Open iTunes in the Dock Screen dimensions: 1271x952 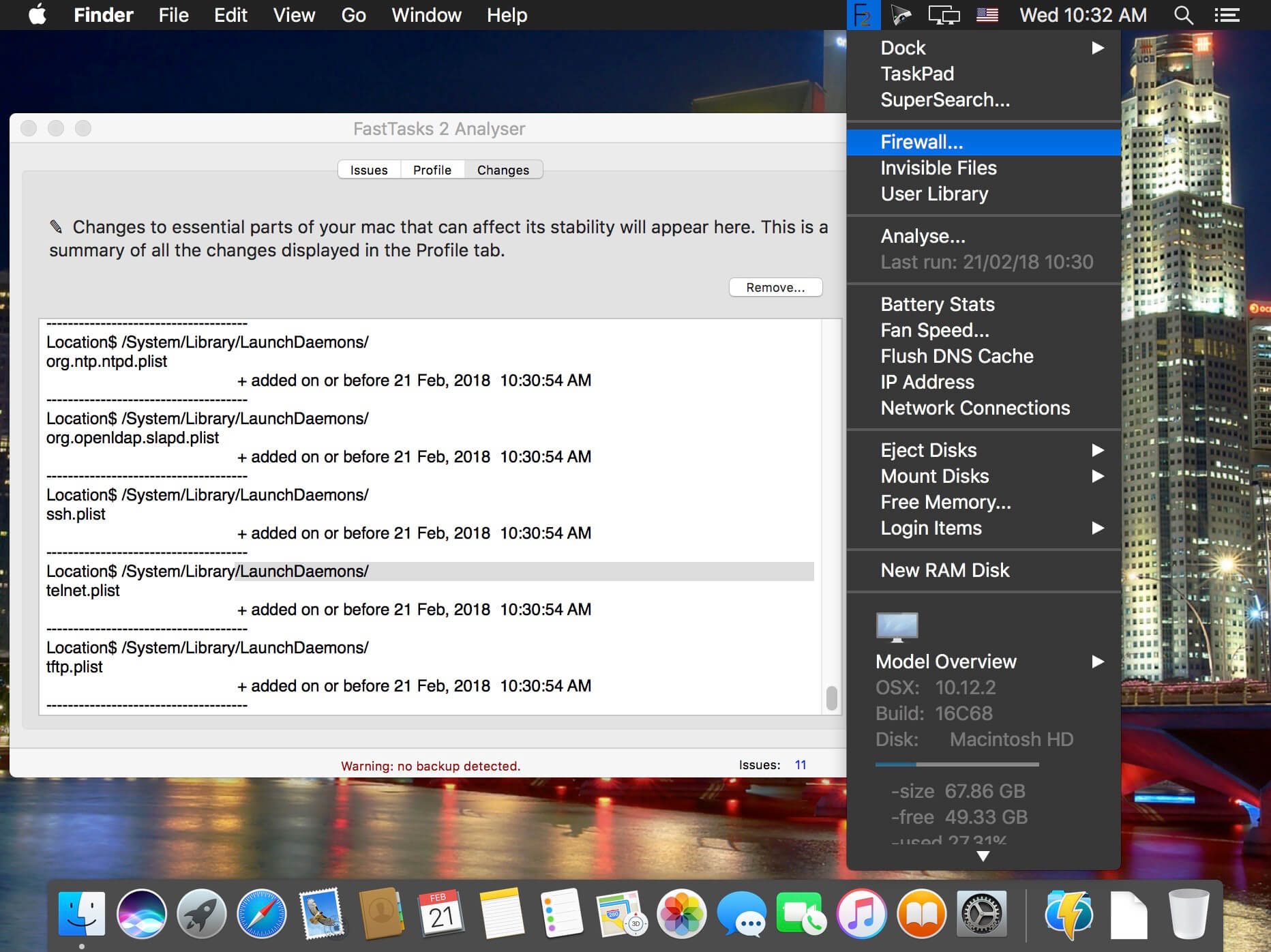[862, 914]
